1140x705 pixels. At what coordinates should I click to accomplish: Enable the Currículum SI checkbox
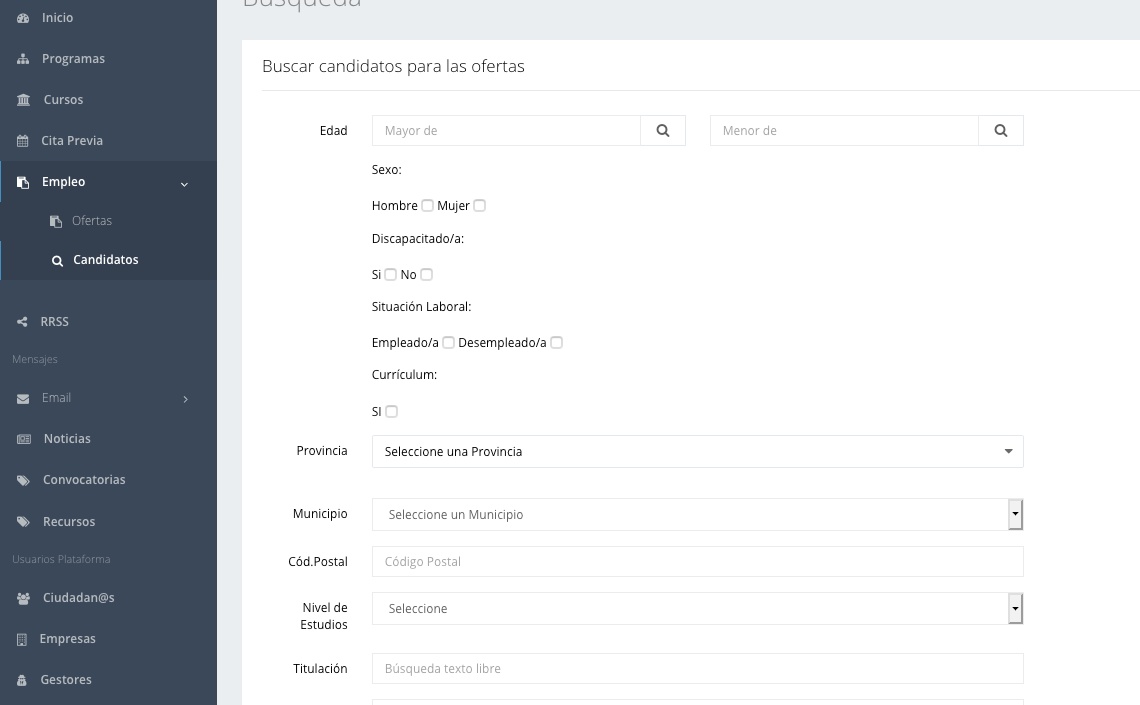coord(392,412)
